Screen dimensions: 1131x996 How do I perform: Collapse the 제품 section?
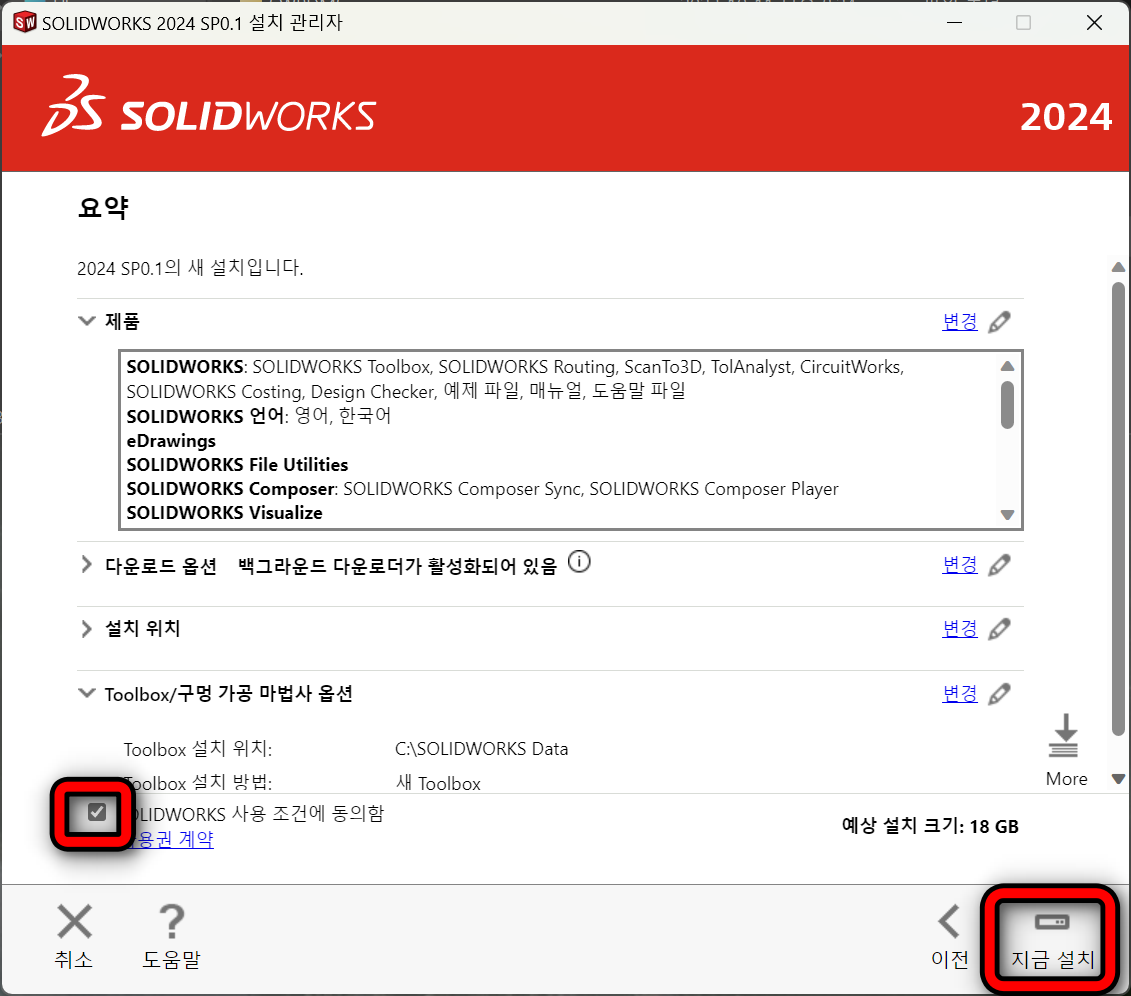(x=87, y=321)
